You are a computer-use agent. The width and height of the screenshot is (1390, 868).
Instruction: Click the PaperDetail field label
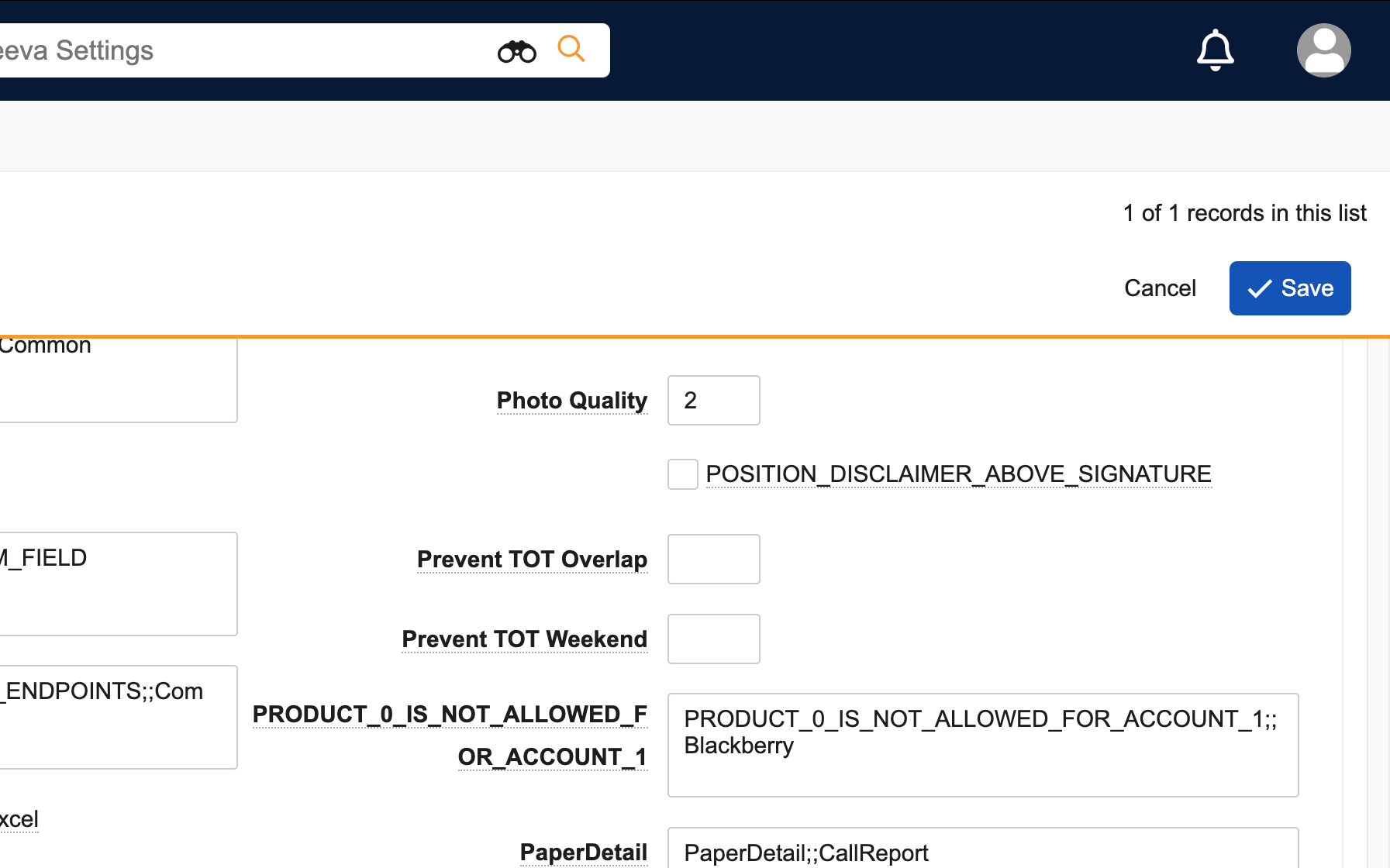pyautogui.click(x=583, y=852)
